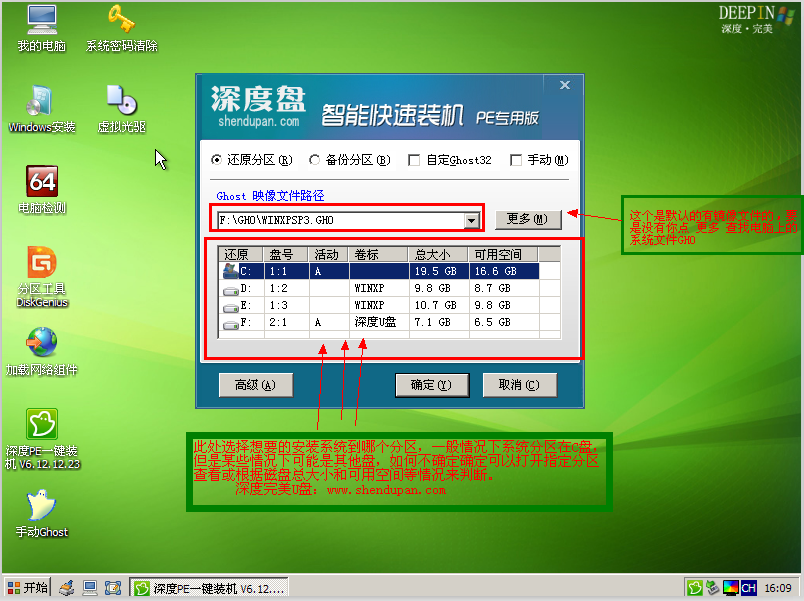Launch the 电脑检测 hardware detection tool

[x=40, y=186]
